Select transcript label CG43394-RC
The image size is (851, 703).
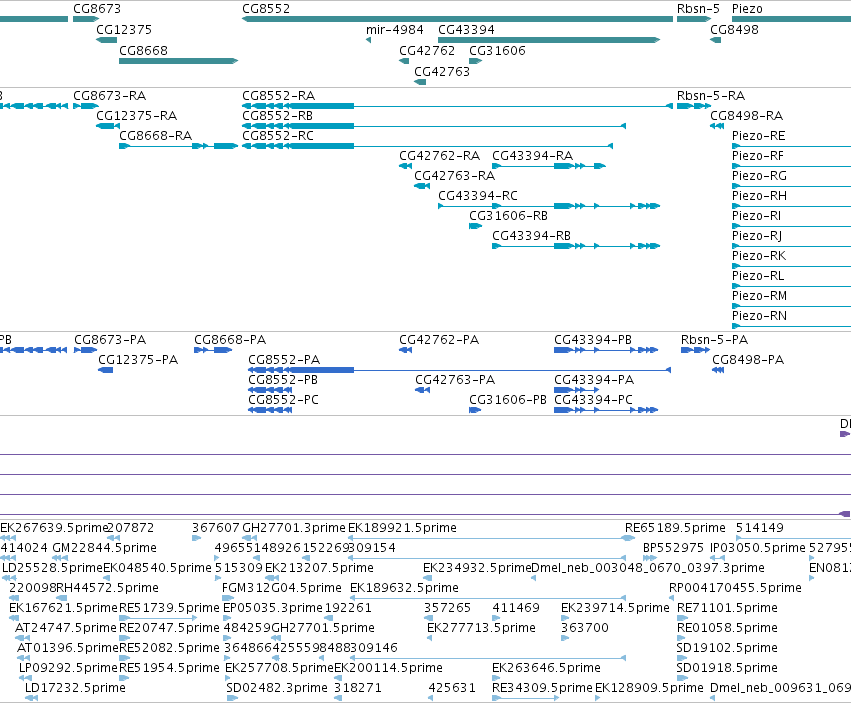point(478,195)
